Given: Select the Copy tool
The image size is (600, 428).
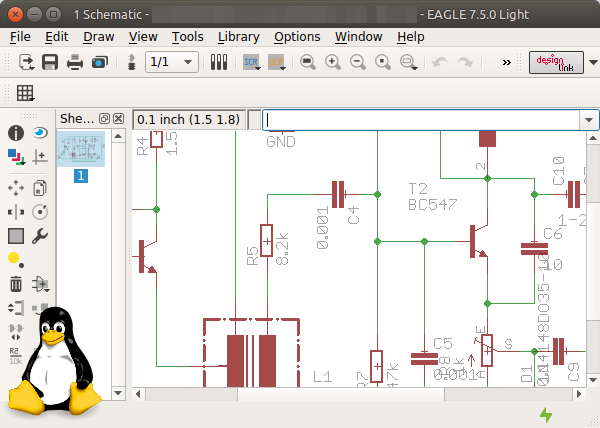Looking at the screenshot, I should click(x=40, y=188).
